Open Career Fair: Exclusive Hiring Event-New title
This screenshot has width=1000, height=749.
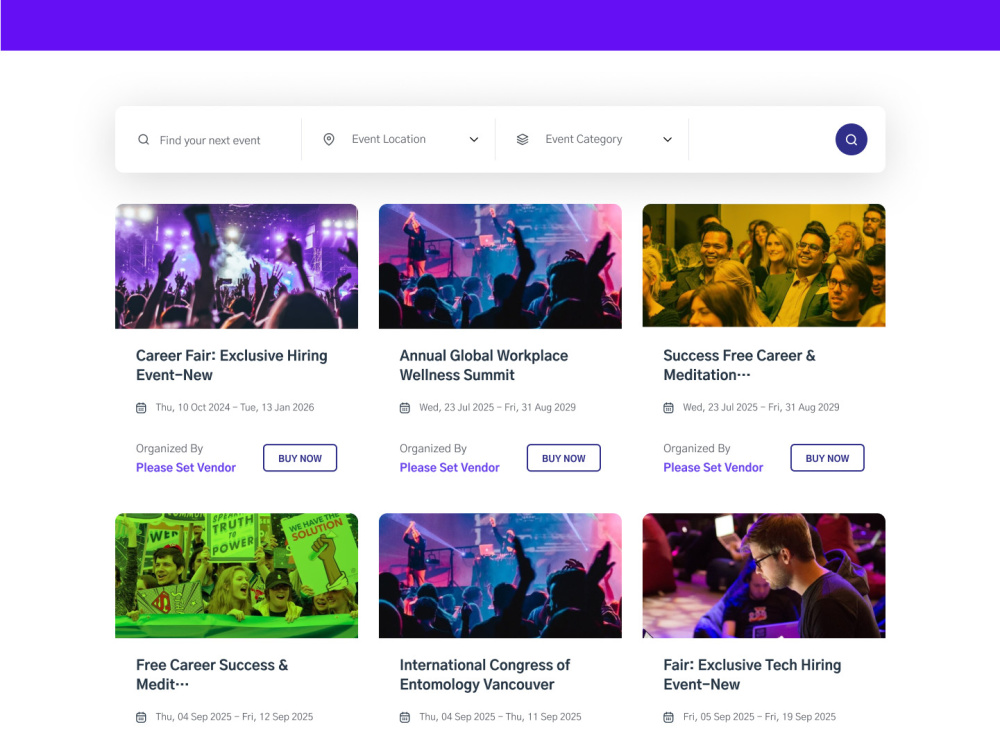(232, 365)
